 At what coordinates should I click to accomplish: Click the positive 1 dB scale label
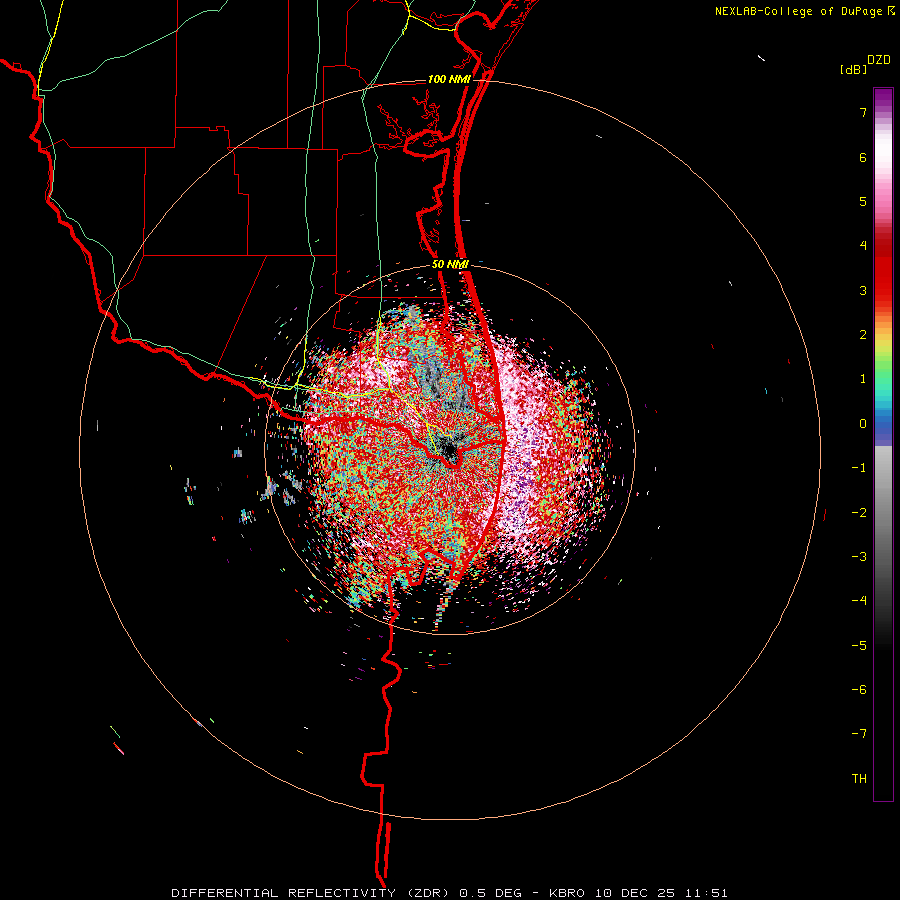tap(863, 379)
